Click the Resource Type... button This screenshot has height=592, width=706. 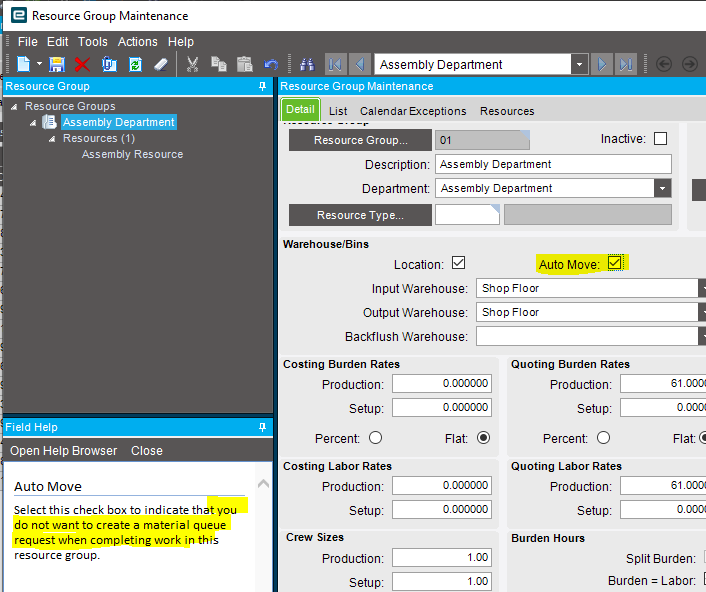pyautogui.click(x=360, y=215)
